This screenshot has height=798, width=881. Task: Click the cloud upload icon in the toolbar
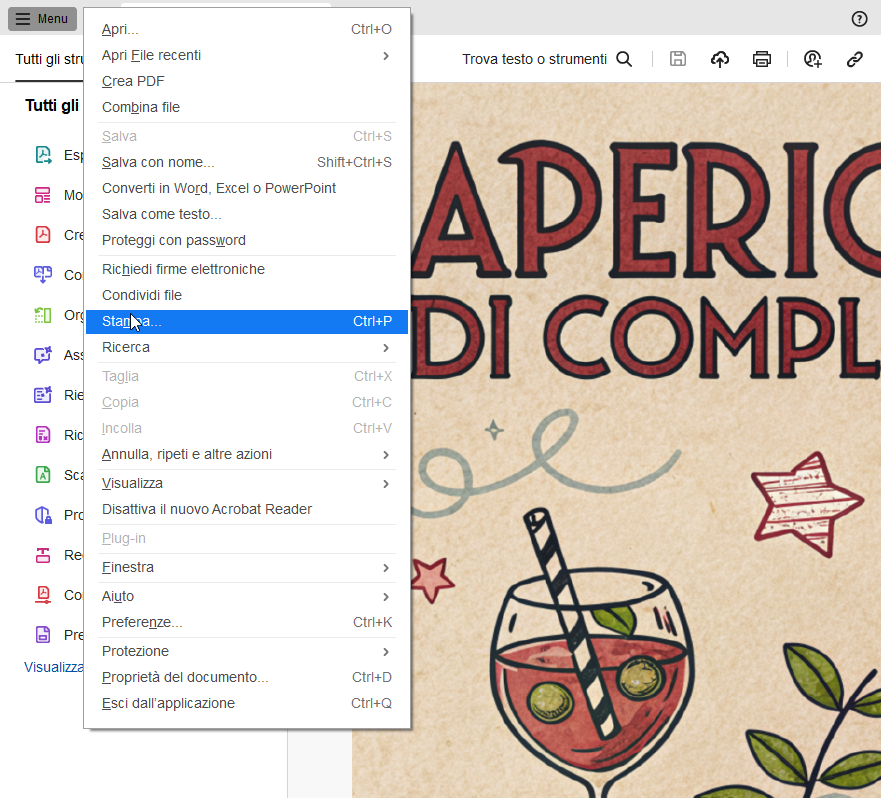720,59
